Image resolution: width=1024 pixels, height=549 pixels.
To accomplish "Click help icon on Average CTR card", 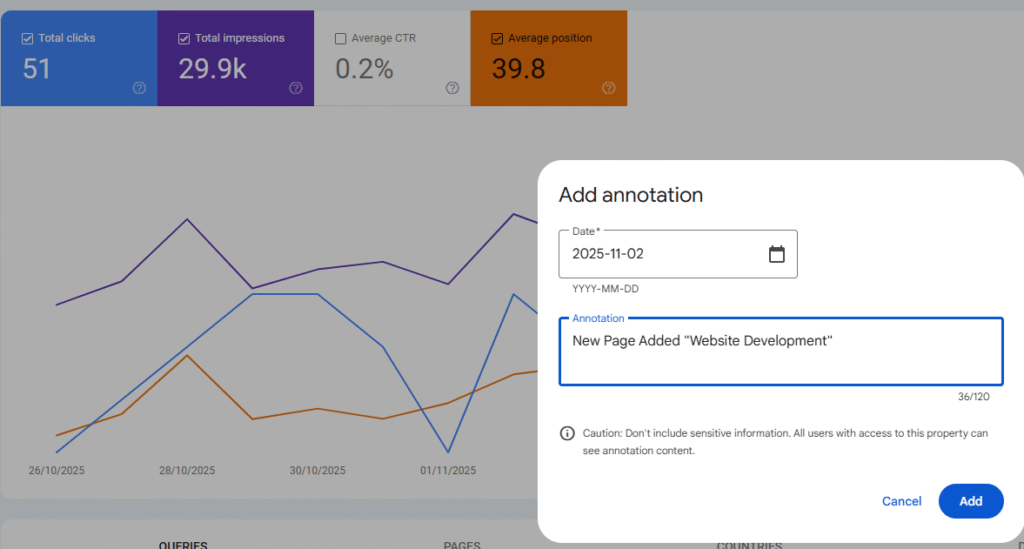I will pos(452,88).
